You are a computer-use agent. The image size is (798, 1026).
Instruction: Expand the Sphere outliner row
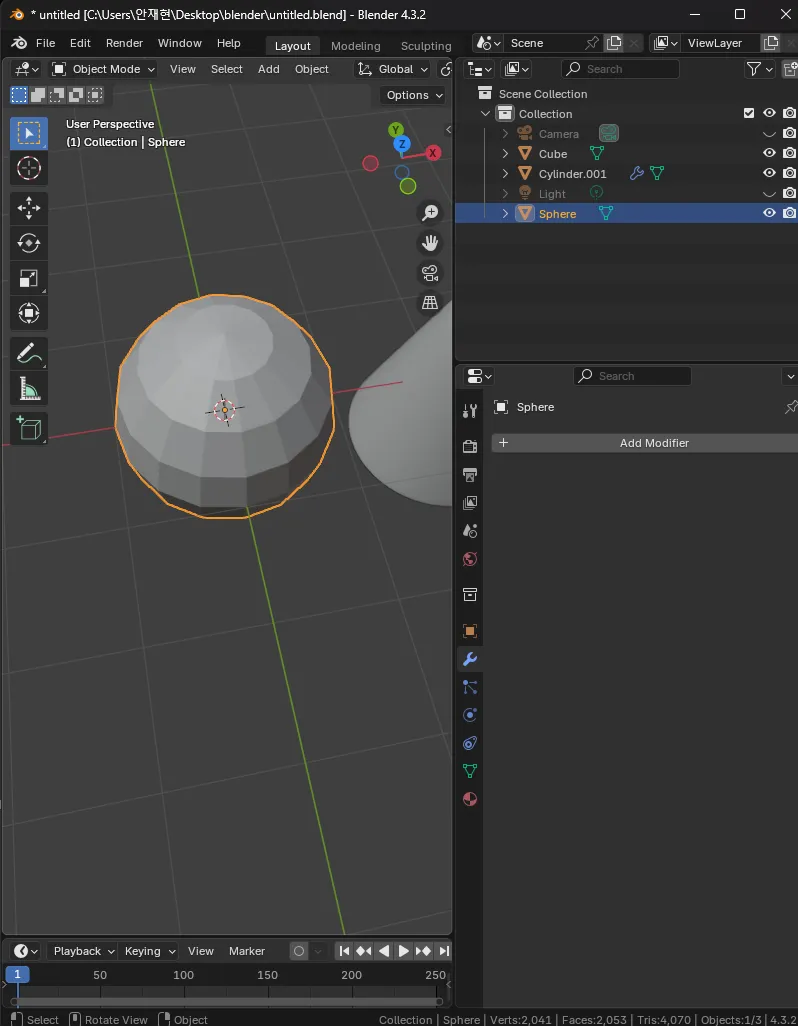coord(505,213)
